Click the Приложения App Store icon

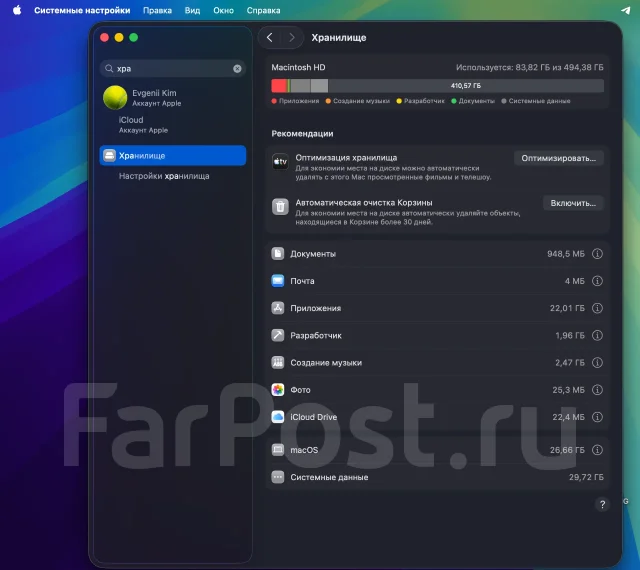pyautogui.click(x=278, y=308)
